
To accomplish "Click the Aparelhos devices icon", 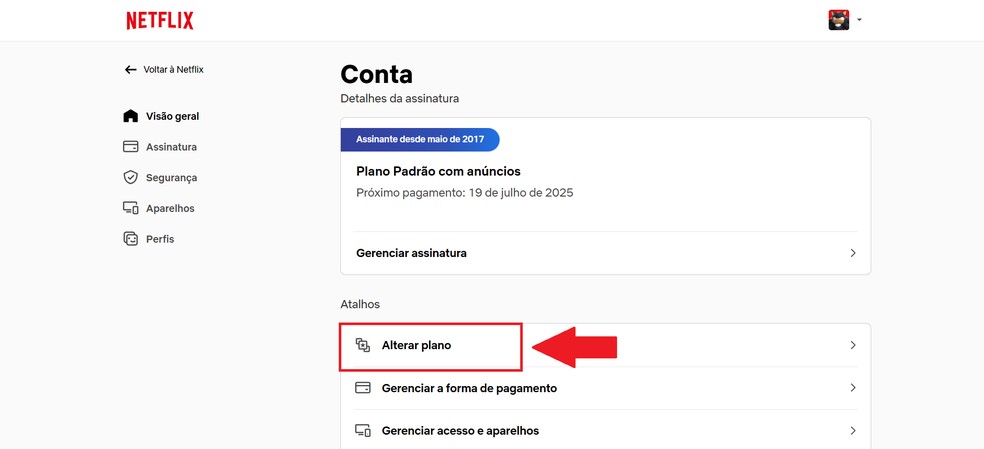I will pyautogui.click(x=130, y=208).
